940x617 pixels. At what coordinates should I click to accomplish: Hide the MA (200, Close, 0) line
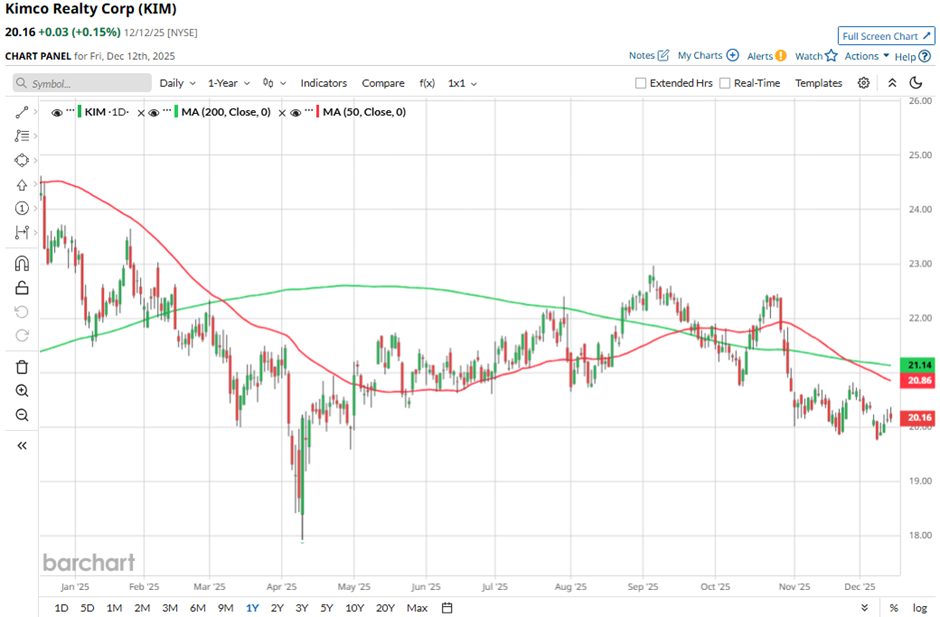pos(154,113)
